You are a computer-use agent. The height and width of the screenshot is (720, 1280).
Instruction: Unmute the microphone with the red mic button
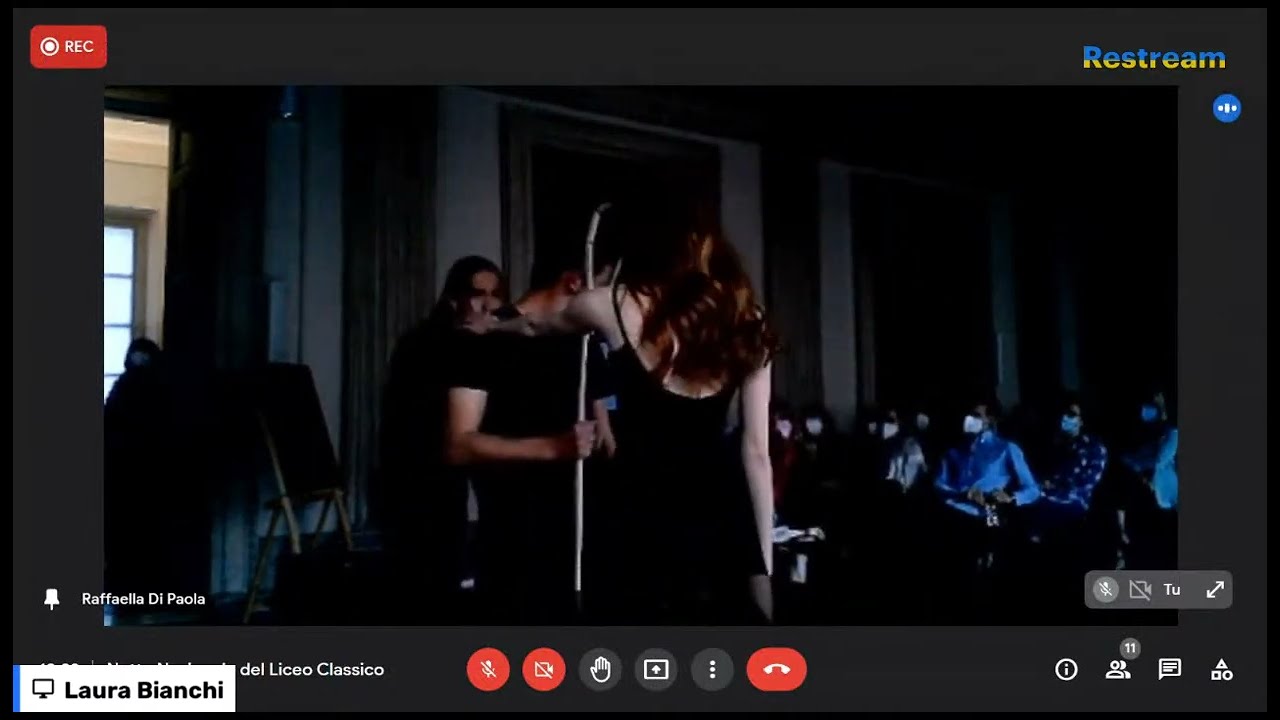click(x=488, y=670)
